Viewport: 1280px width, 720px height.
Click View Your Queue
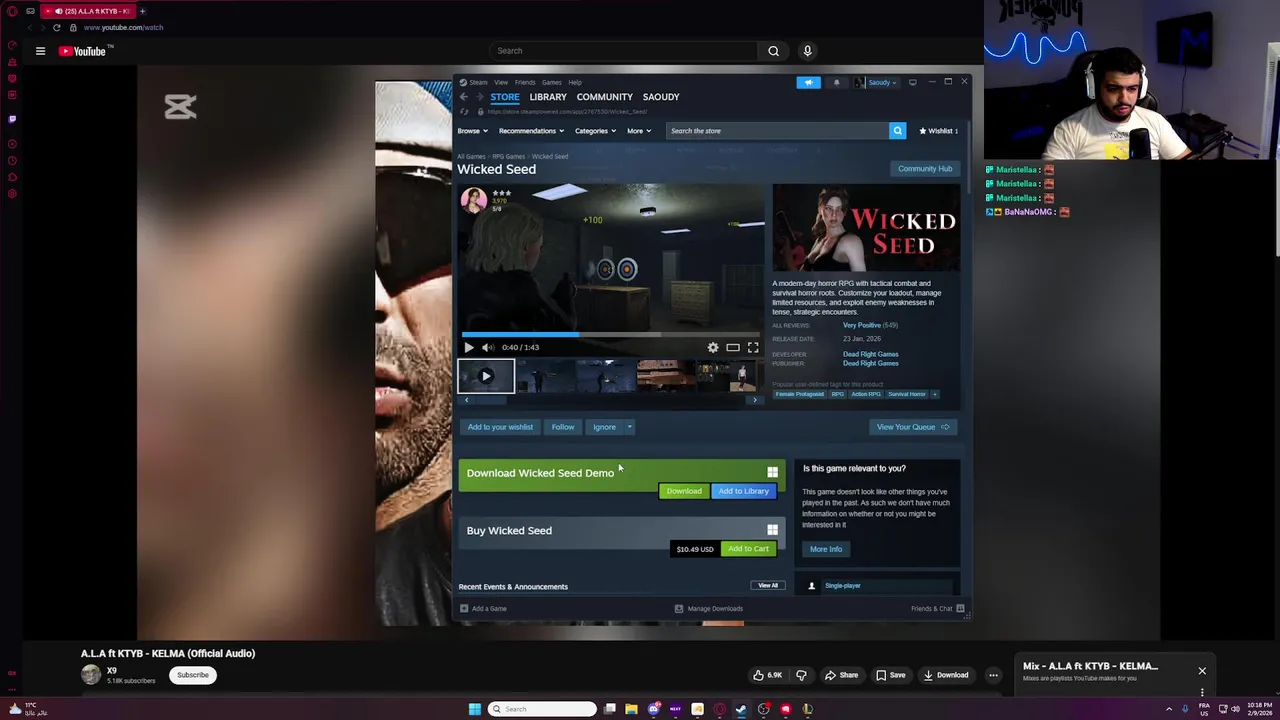(913, 427)
